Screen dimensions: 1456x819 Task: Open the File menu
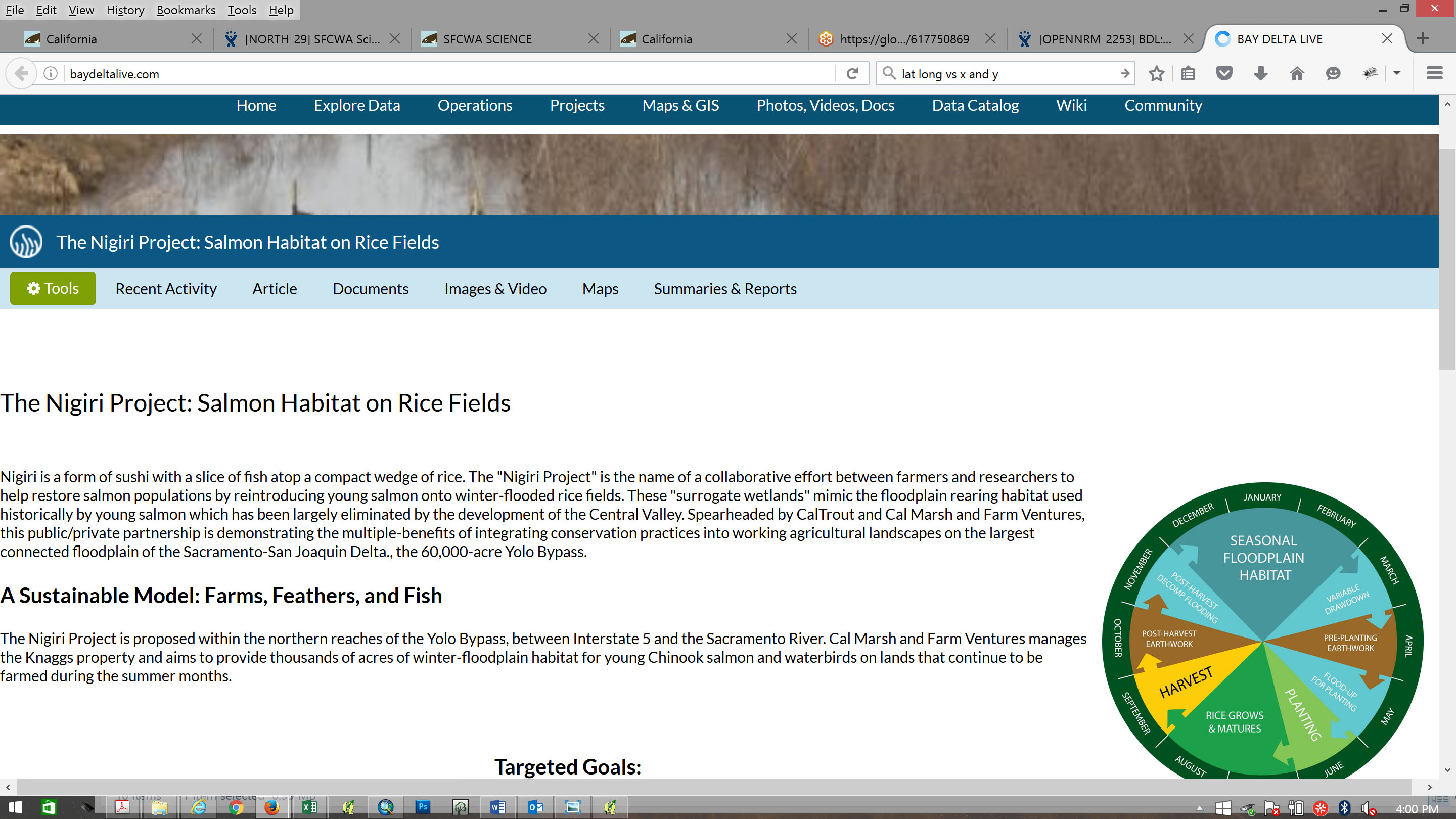click(15, 10)
